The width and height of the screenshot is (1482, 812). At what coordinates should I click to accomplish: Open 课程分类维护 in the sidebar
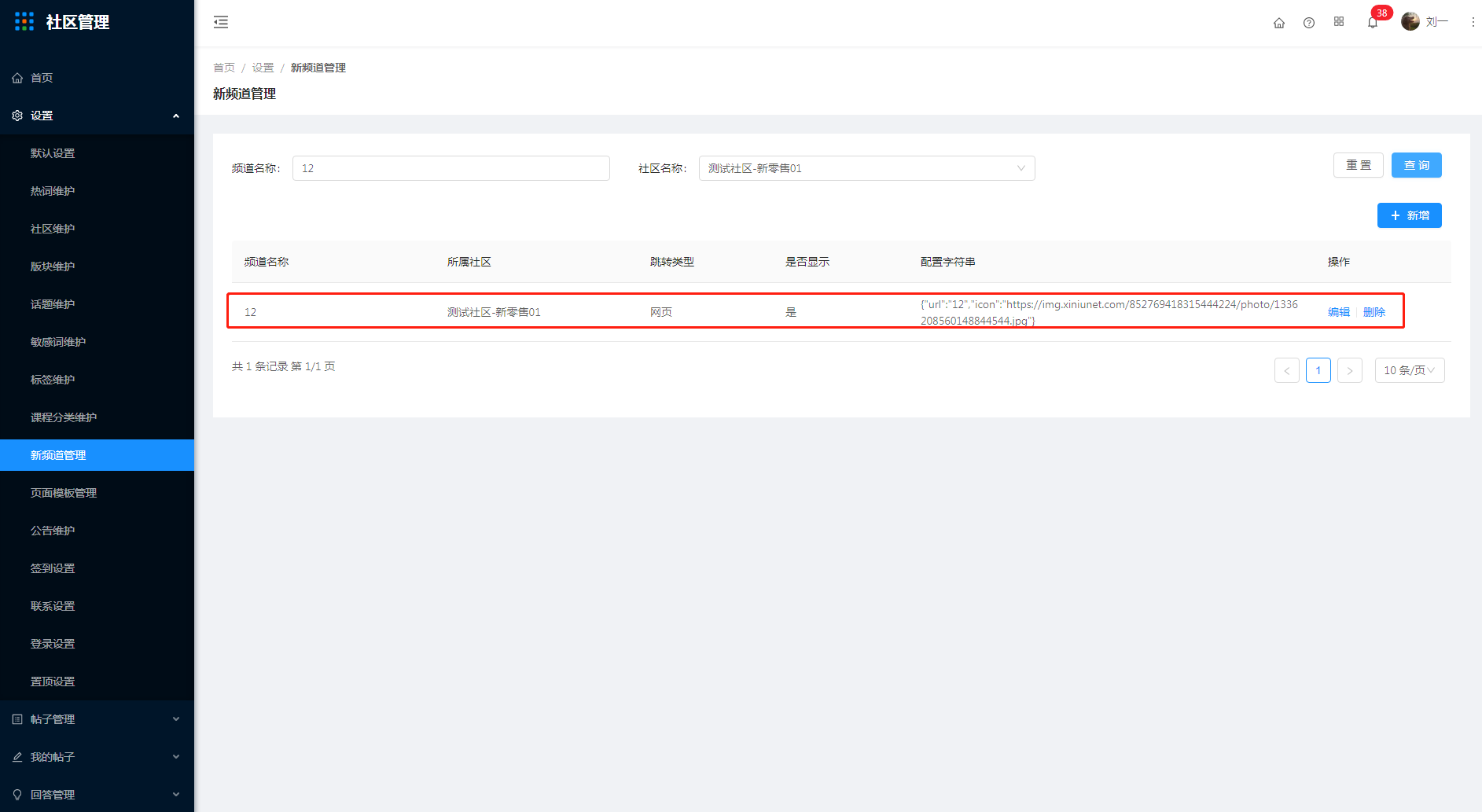[x=97, y=417]
